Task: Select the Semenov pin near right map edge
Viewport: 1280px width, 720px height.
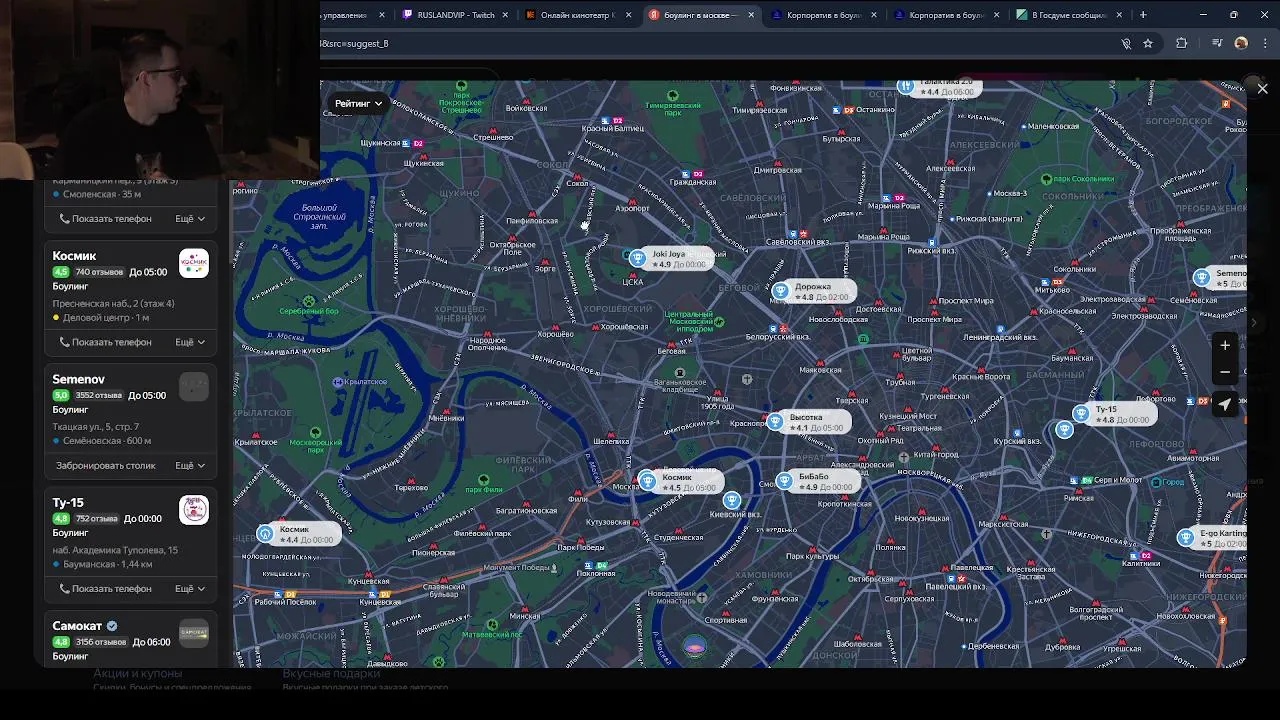Action: click(x=1202, y=277)
